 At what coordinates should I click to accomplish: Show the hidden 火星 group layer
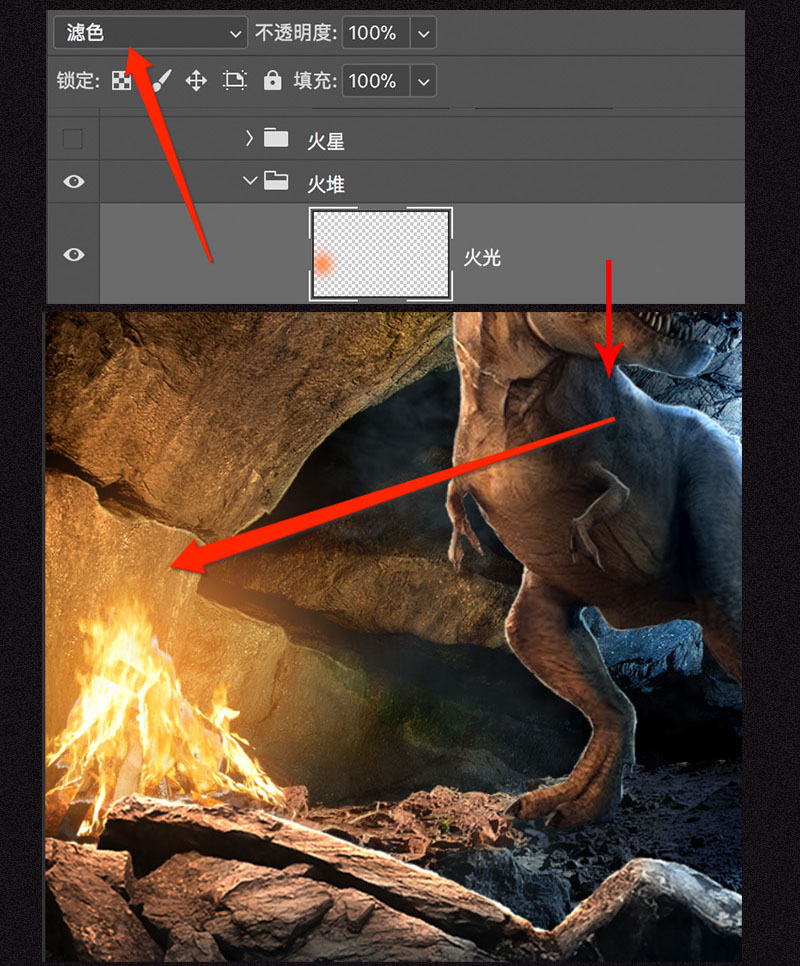click(73, 139)
